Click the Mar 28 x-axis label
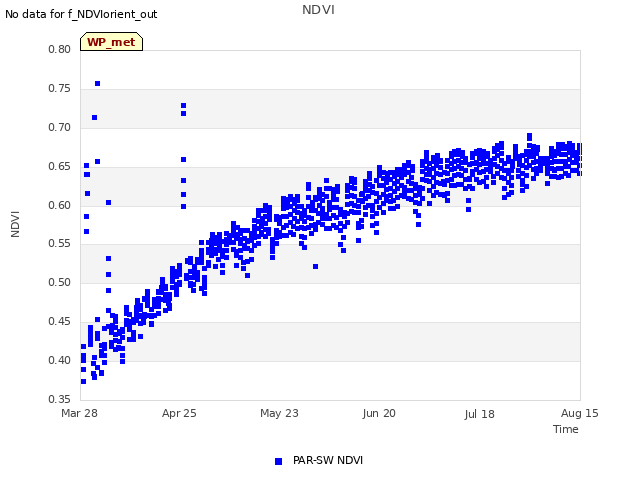Screen dimensions: 640x480 pyautogui.click(x=80, y=413)
